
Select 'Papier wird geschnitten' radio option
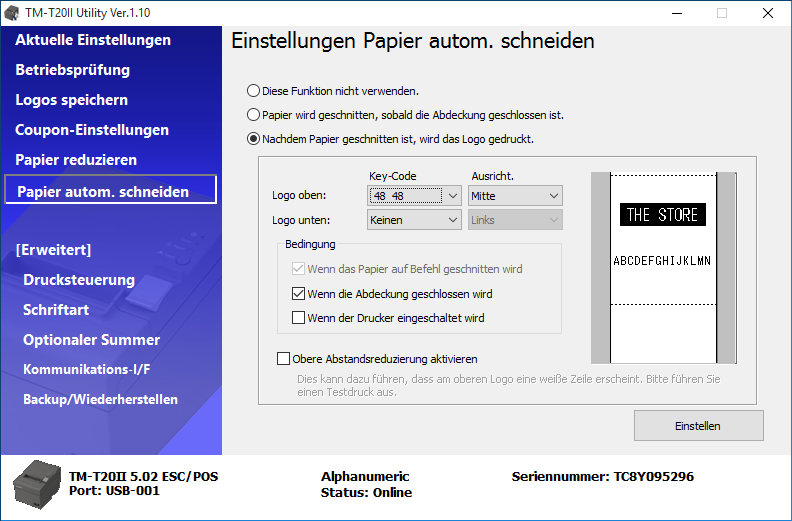tap(254, 115)
